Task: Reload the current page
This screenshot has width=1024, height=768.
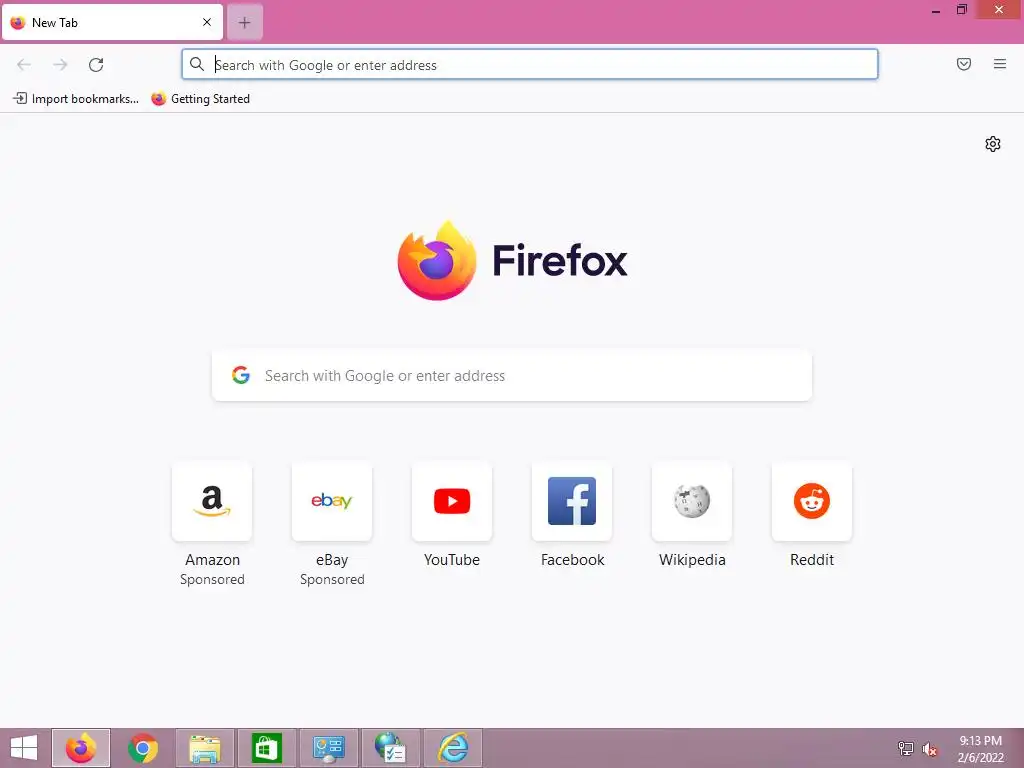Action: pyautogui.click(x=96, y=64)
